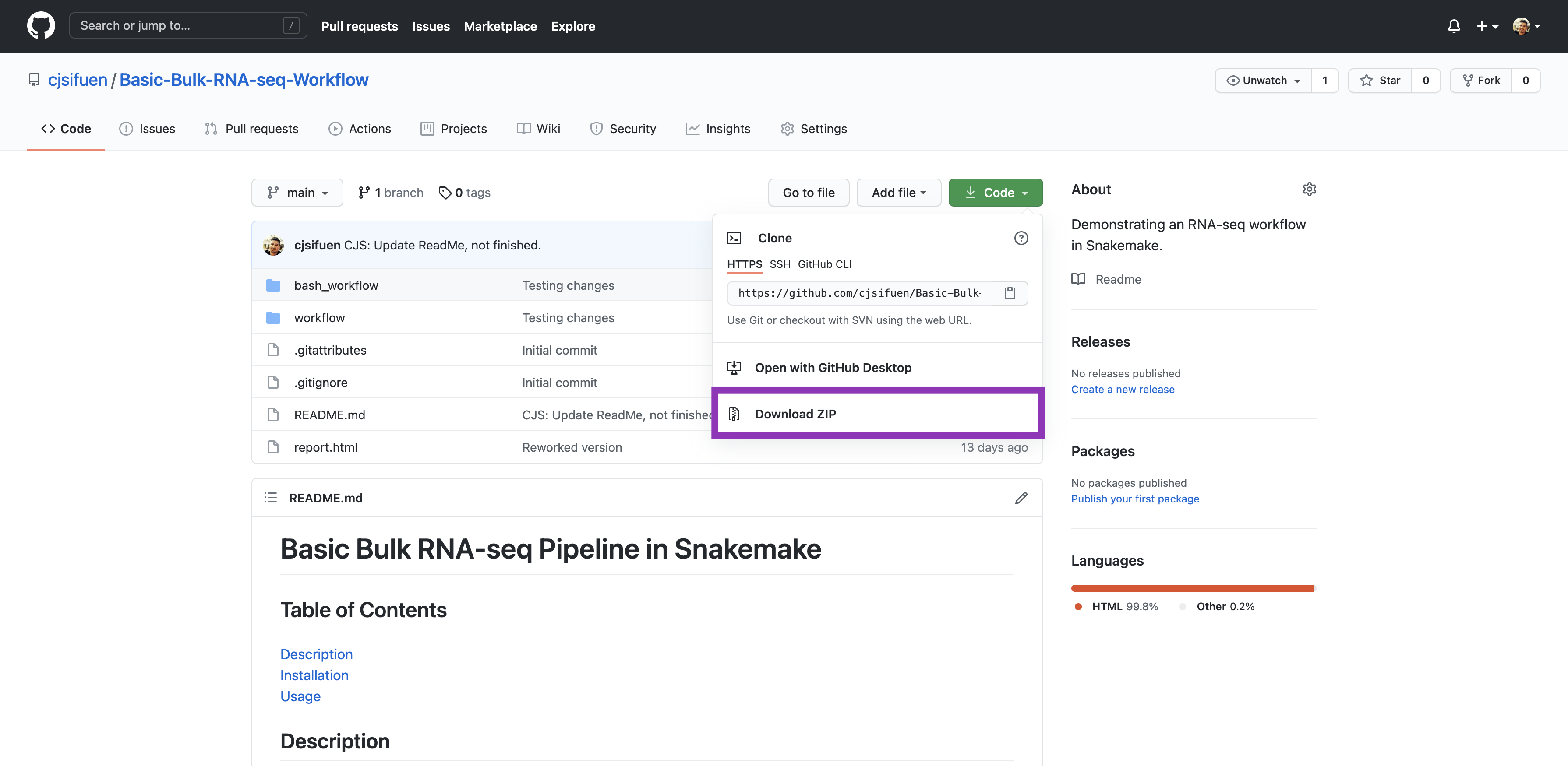This screenshot has height=766, width=1568.
Task: Open Explore in the top navbar
Action: tap(573, 26)
